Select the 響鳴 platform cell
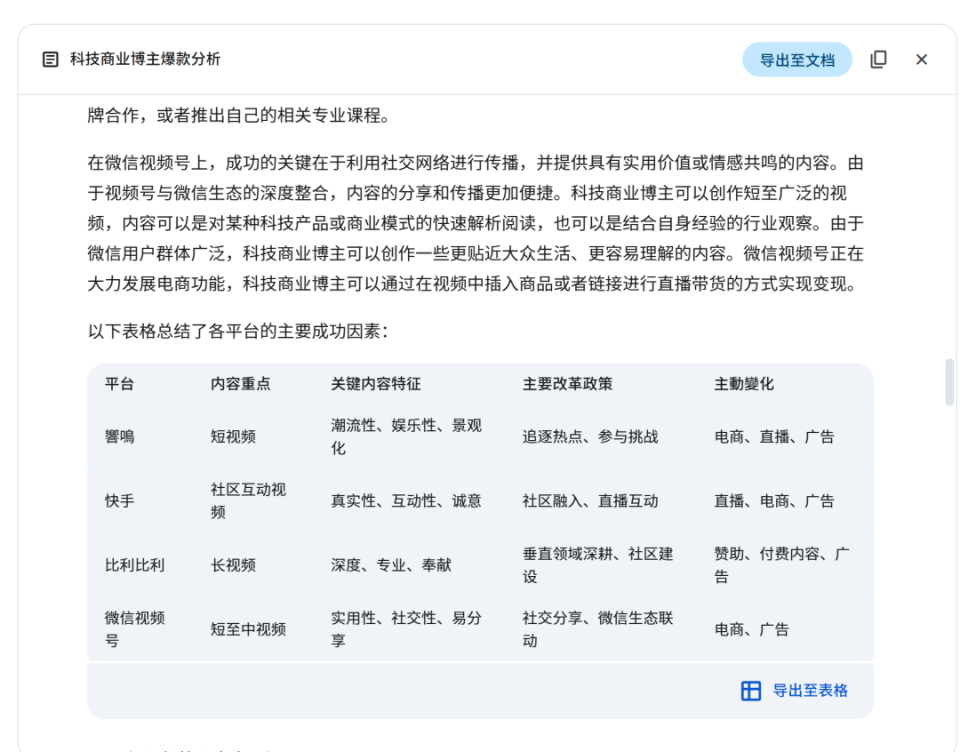The image size is (960, 752). (119, 437)
